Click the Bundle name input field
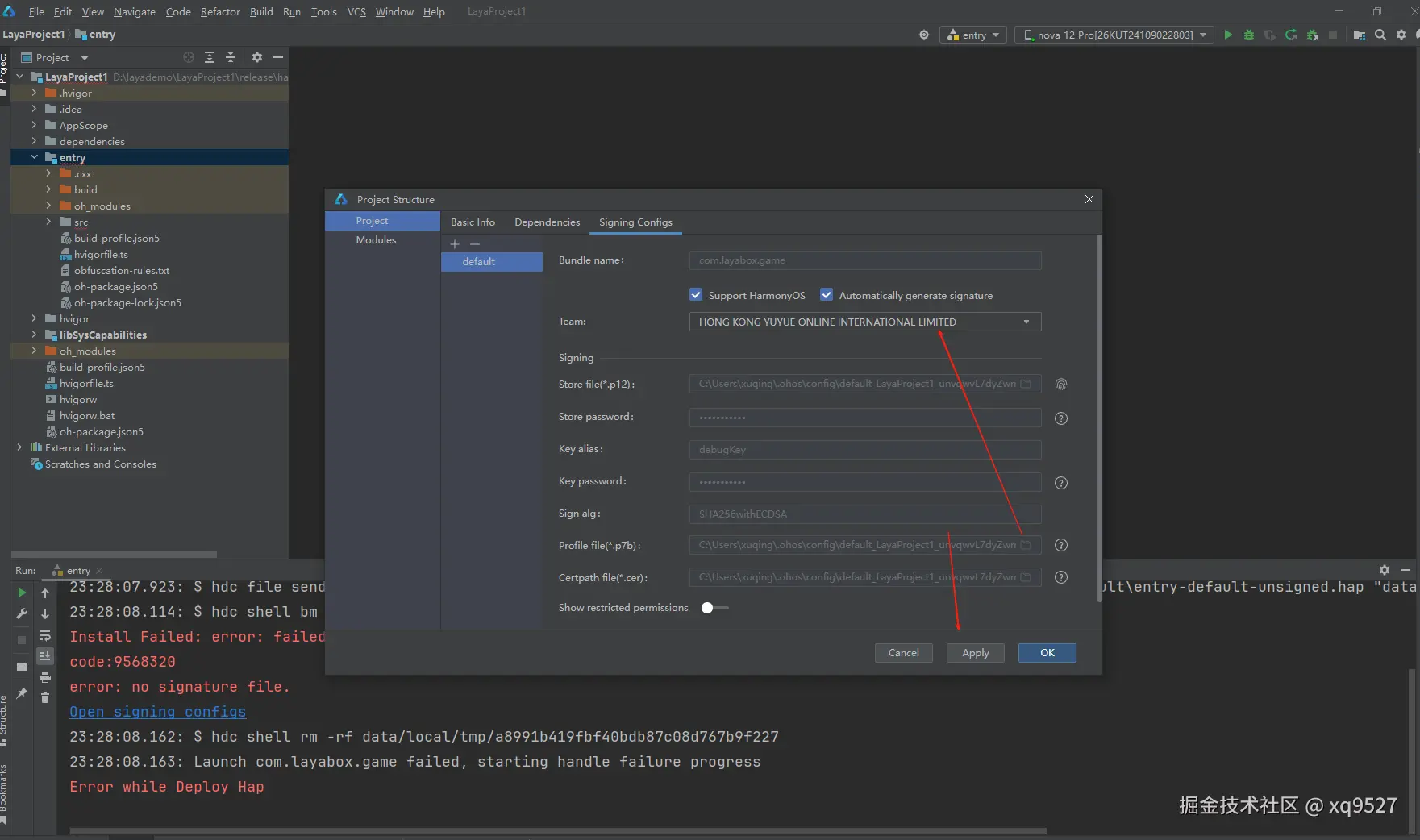Screen dimensions: 1420x840 (x=864, y=260)
